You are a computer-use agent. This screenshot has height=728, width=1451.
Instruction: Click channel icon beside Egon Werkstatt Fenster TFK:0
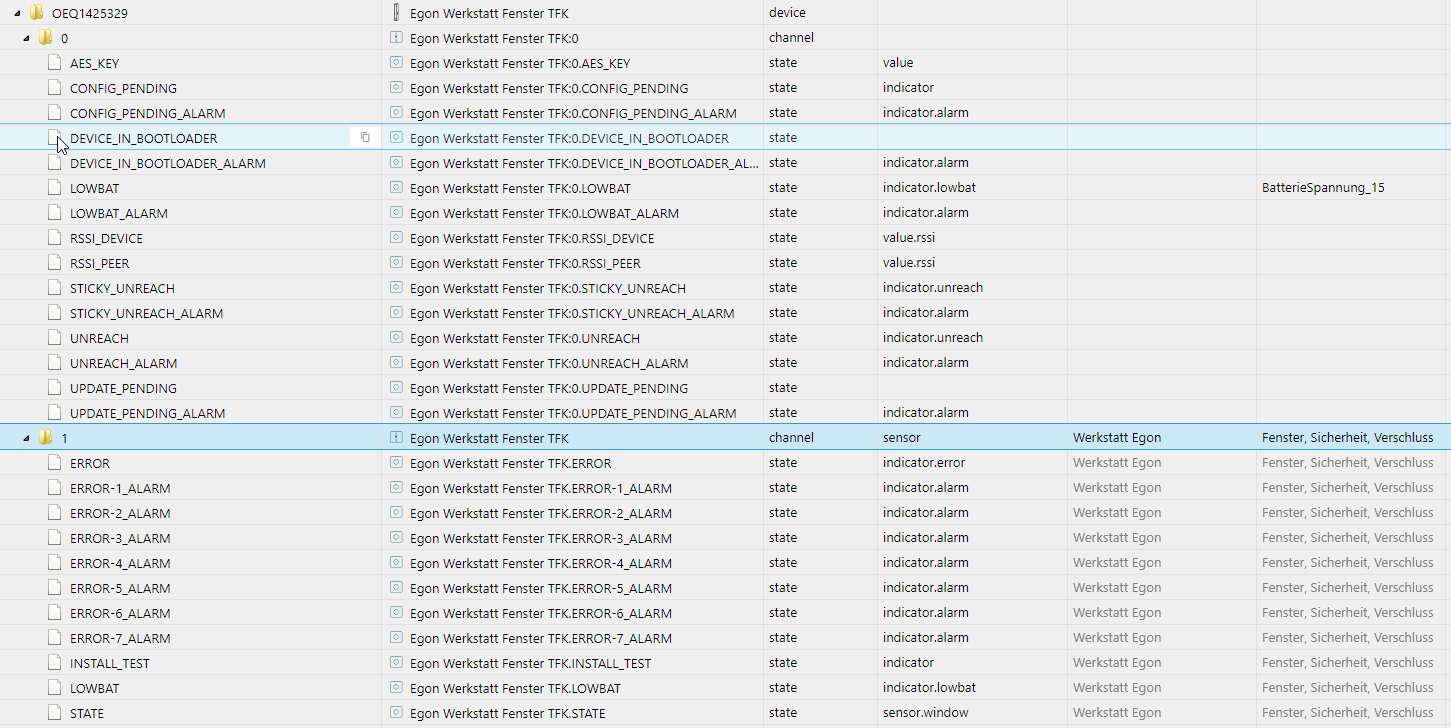pos(396,38)
